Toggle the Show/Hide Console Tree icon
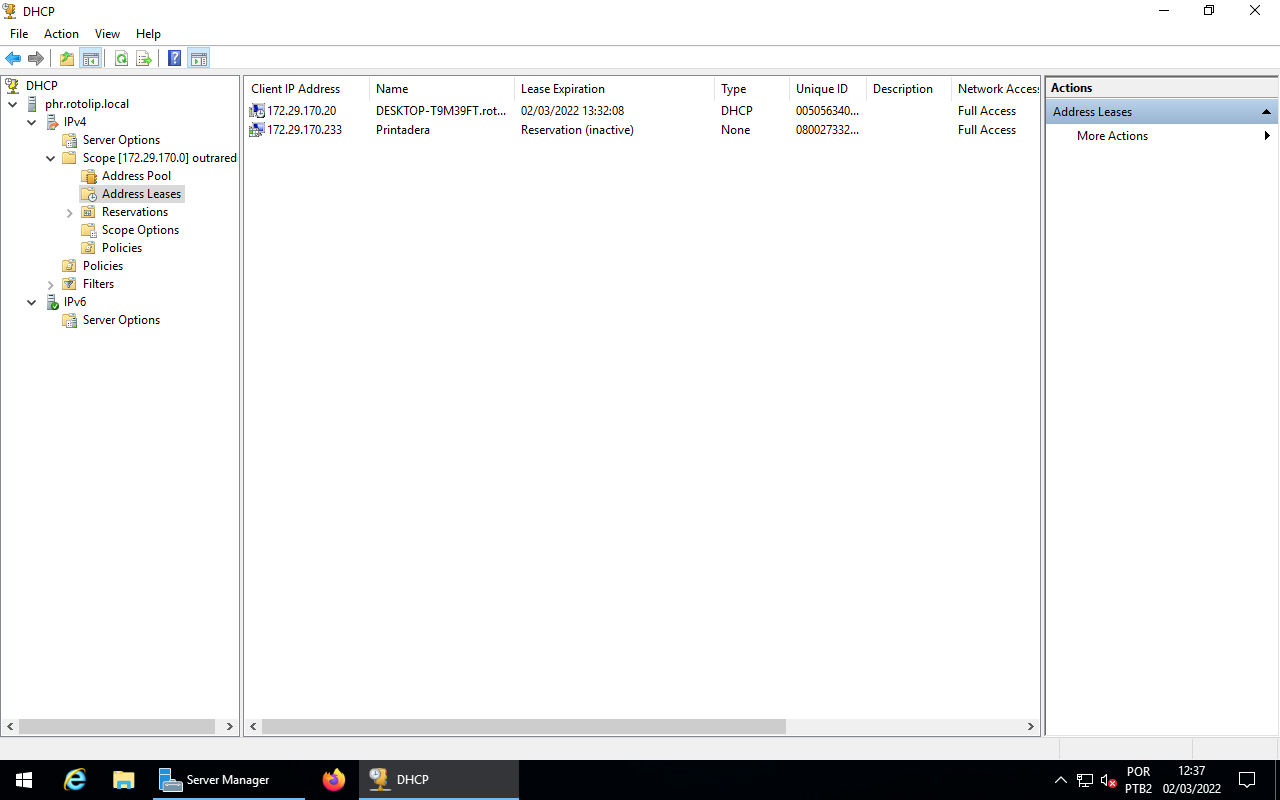1280x800 pixels. (x=91, y=58)
